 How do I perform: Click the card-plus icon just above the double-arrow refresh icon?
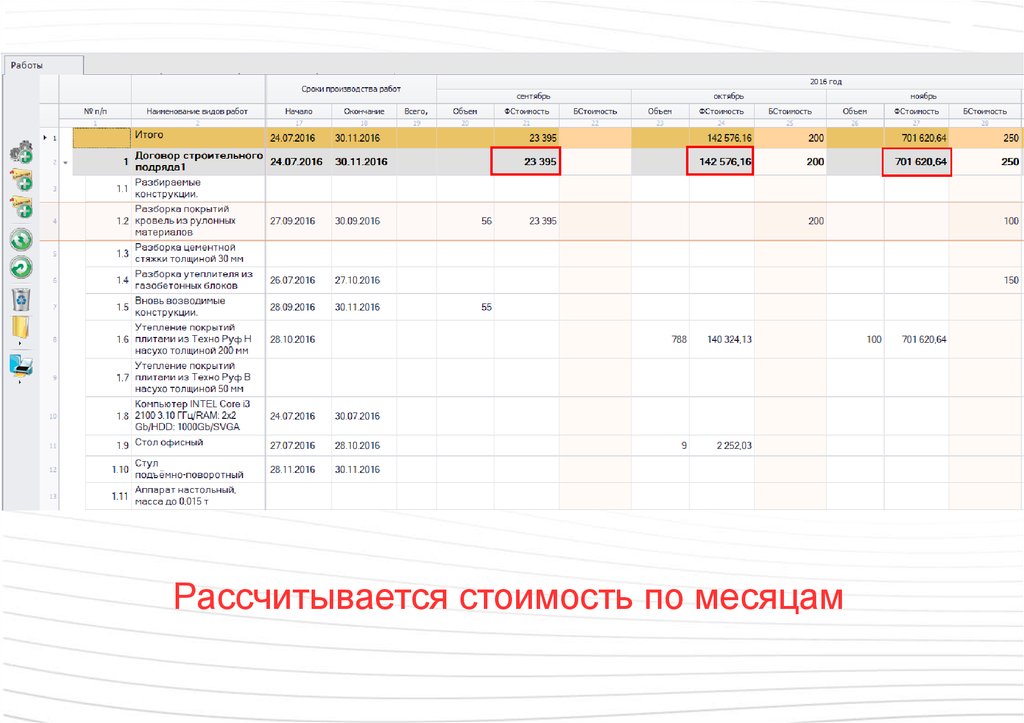(x=21, y=206)
